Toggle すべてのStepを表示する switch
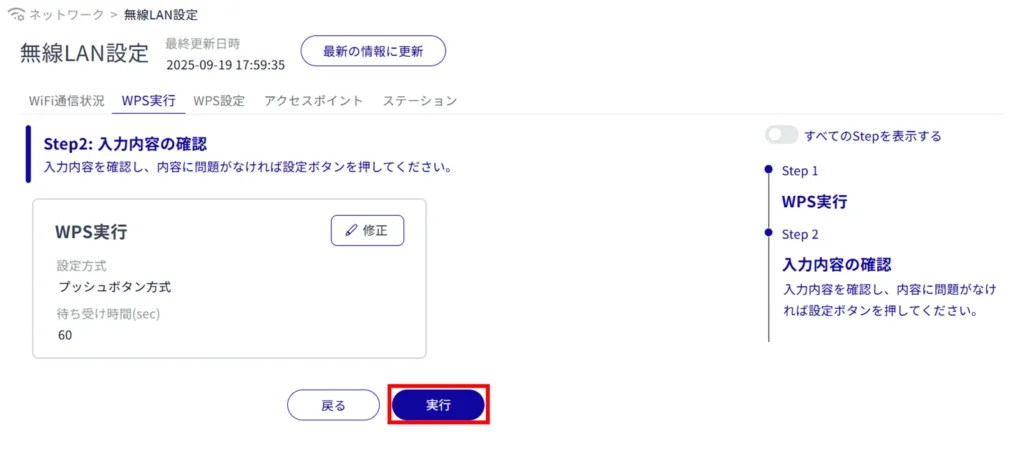Image resolution: width=1024 pixels, height=449 pixels. [781, 135]
